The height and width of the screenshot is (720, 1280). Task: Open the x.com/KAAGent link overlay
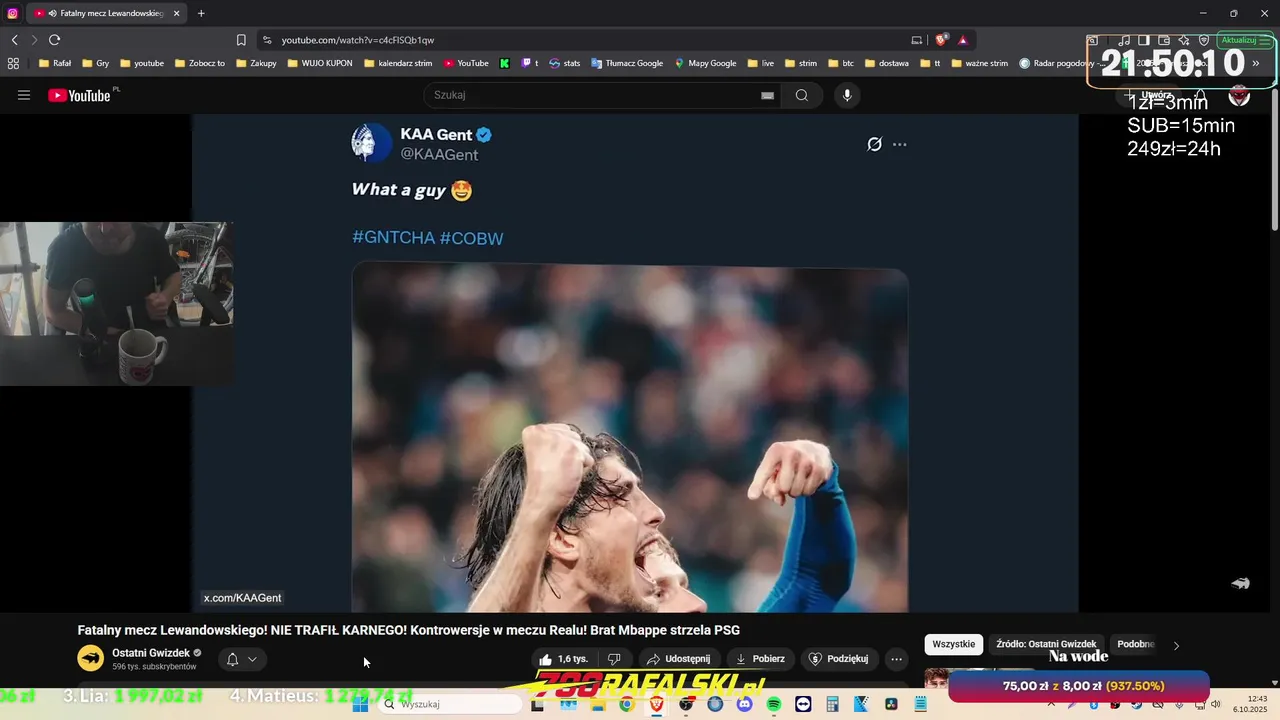[242, 598]
